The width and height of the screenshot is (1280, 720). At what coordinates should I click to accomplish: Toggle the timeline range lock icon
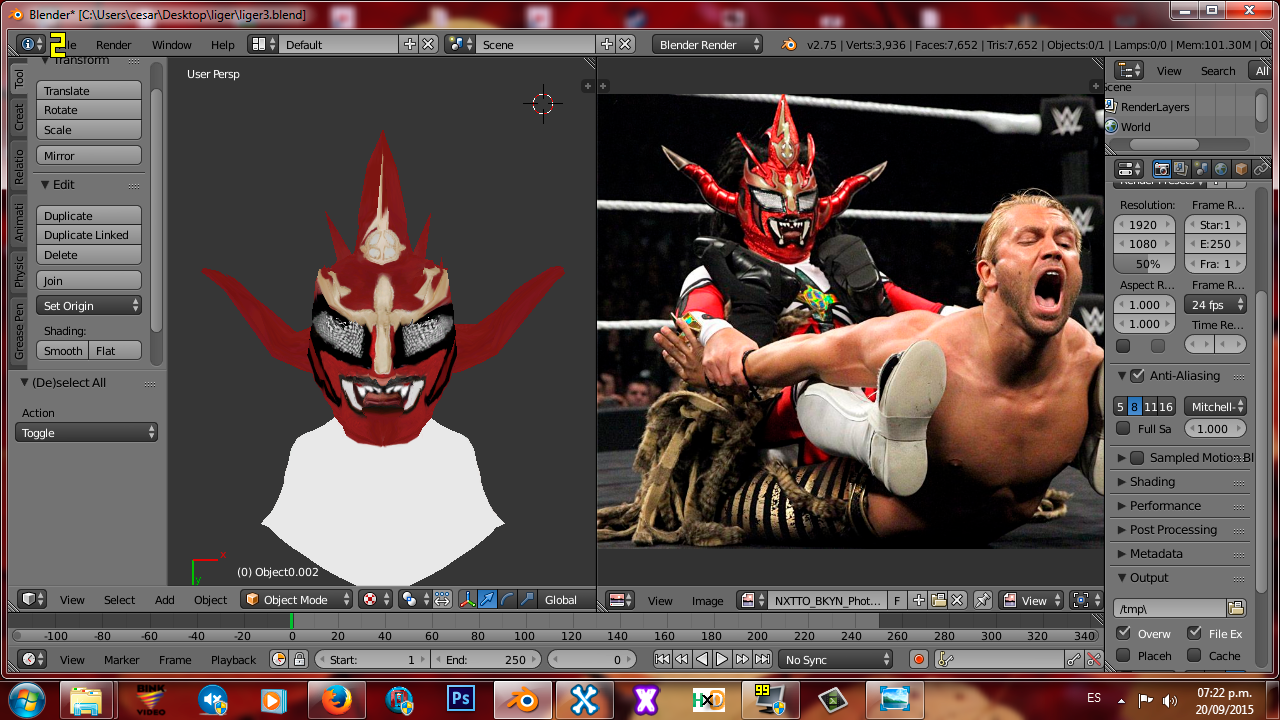tap(298, 659)
